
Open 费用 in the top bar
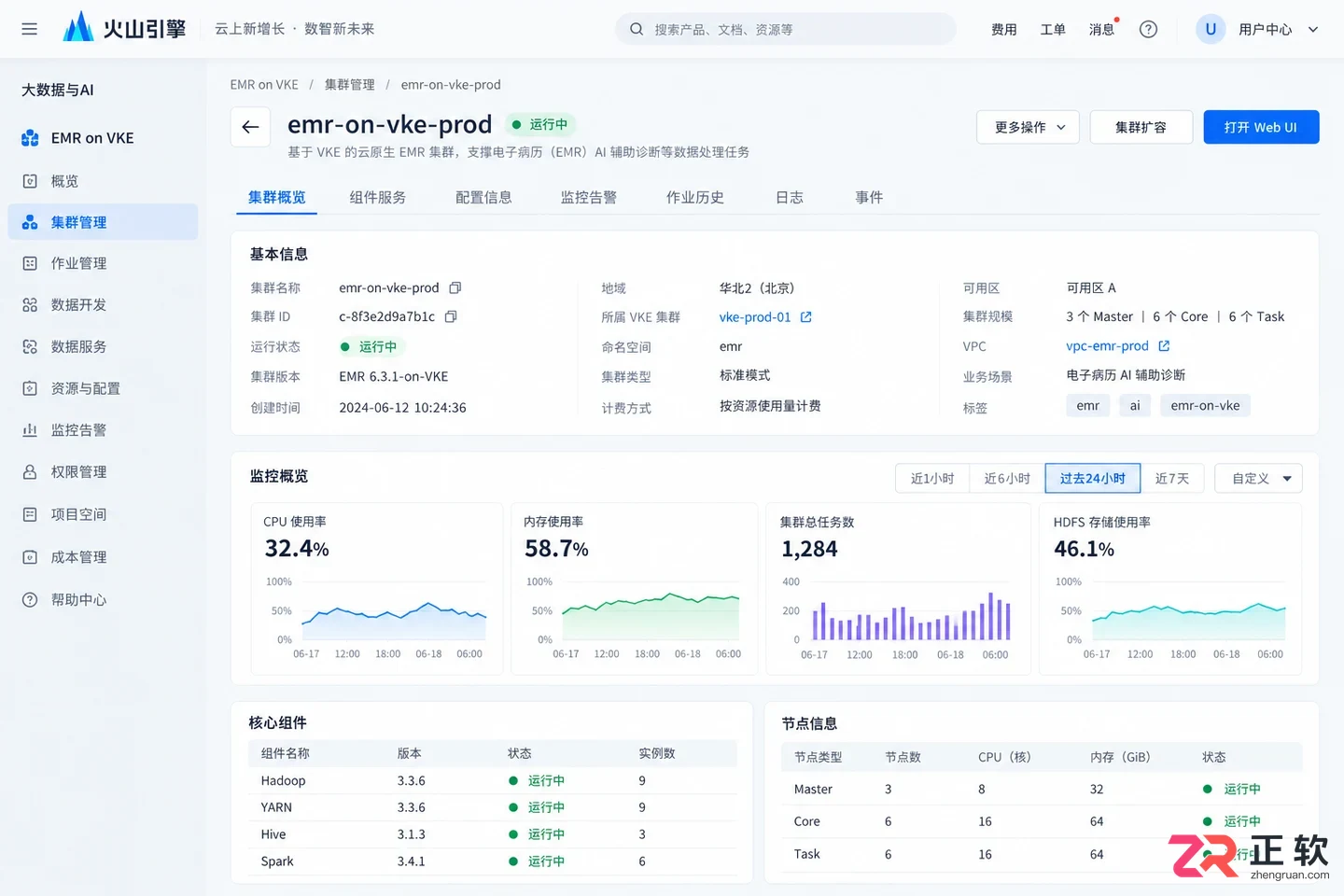point(1004,29)
